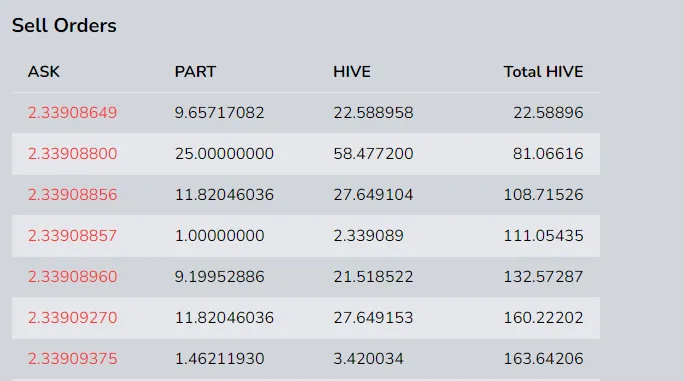Click HIVE value 22.588958
The image size is (684, 381).
tap(373, 113)
